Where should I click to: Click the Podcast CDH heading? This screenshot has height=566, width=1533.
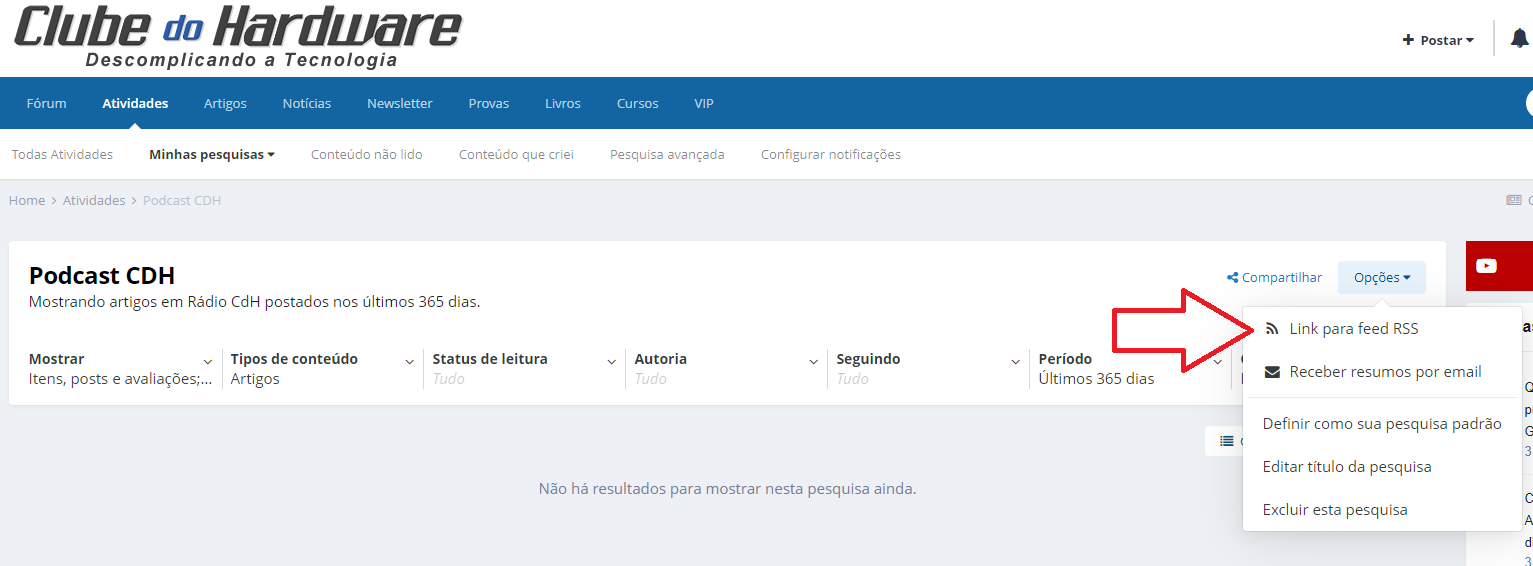coord(102,276)
